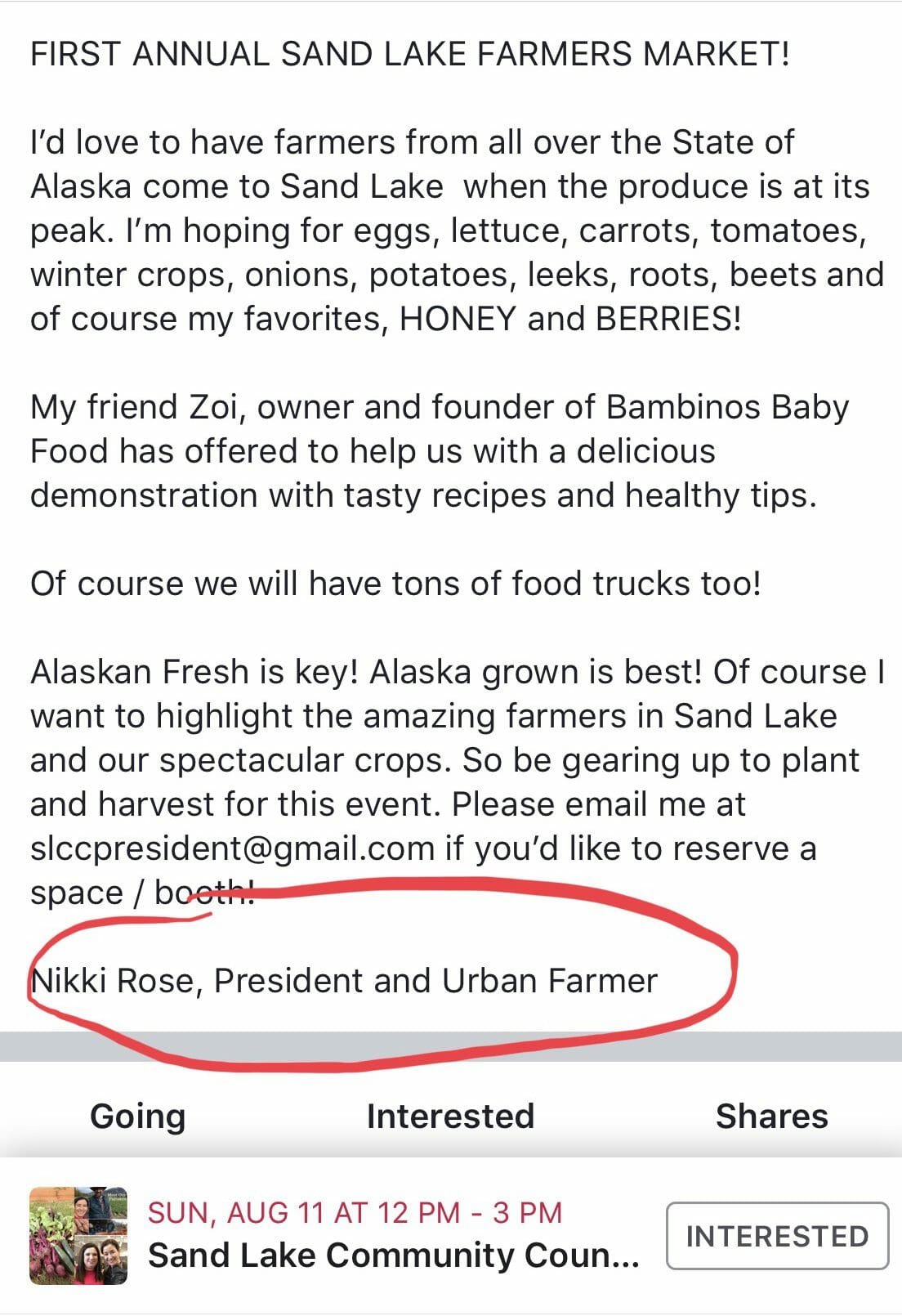Screen dimensions: 902x1316
Task: Select the demonstration with tasty recipes line
Action: point(423,495)
